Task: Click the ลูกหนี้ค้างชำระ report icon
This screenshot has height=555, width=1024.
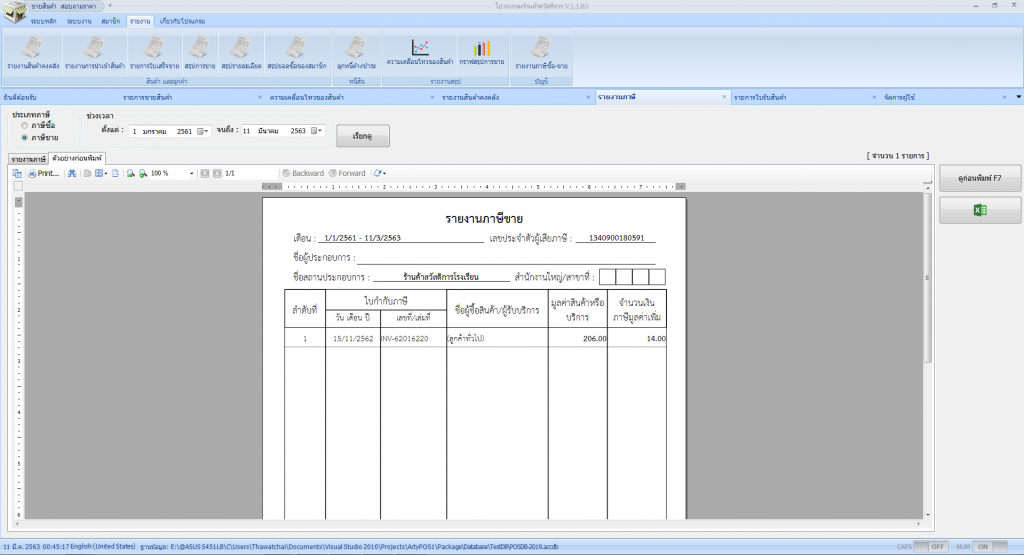Action: pyautogui.click(x=356, y=52)
